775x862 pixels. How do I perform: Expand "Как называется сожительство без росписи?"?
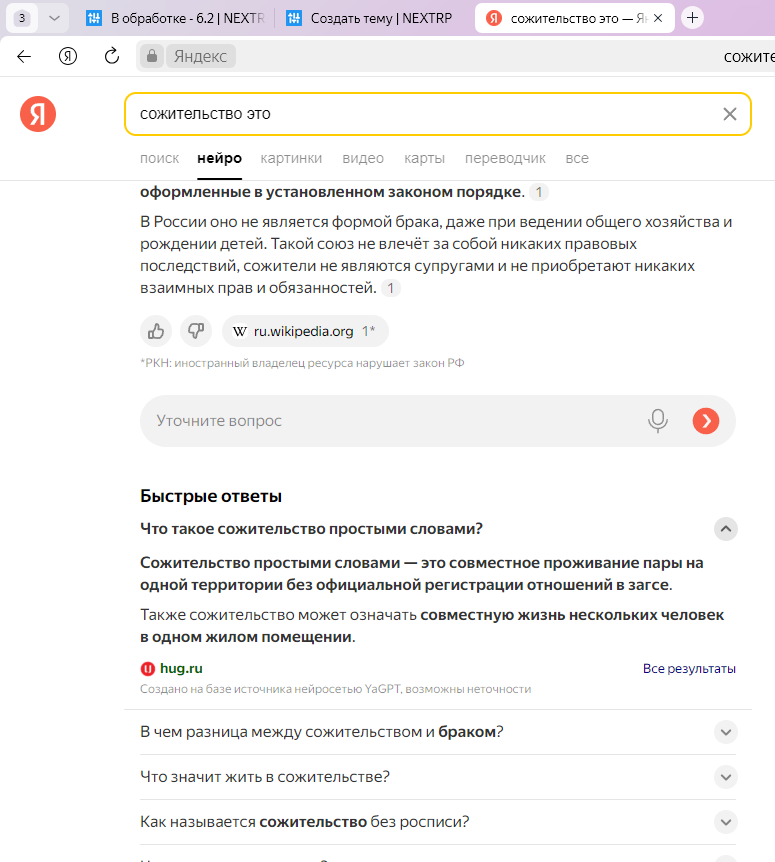[x=727, y=822]
